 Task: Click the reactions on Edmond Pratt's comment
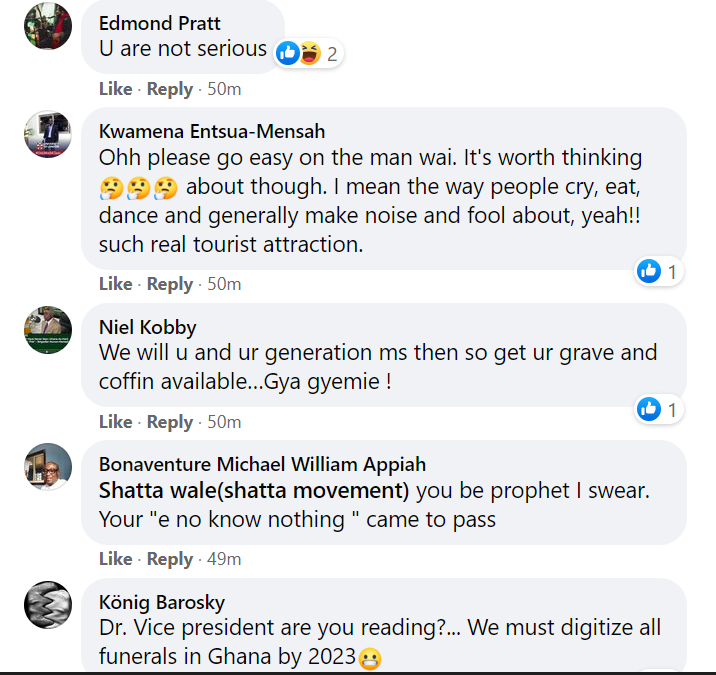point(308,53)
